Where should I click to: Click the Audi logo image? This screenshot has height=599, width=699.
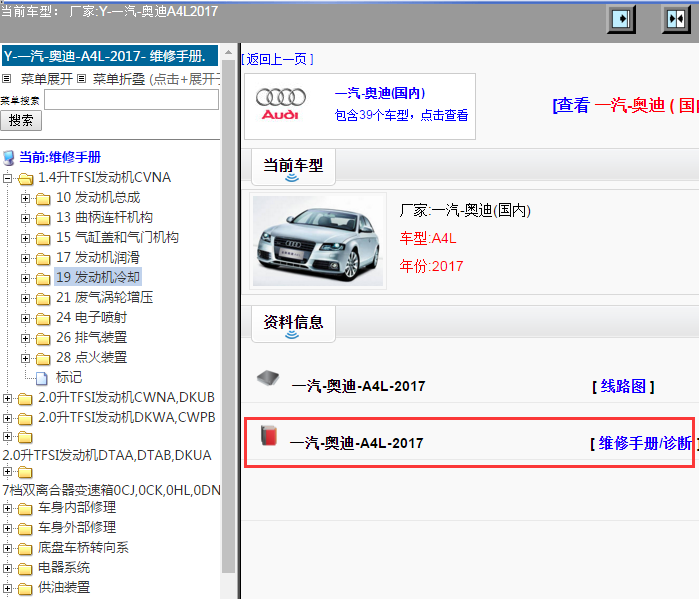(280, 104)
